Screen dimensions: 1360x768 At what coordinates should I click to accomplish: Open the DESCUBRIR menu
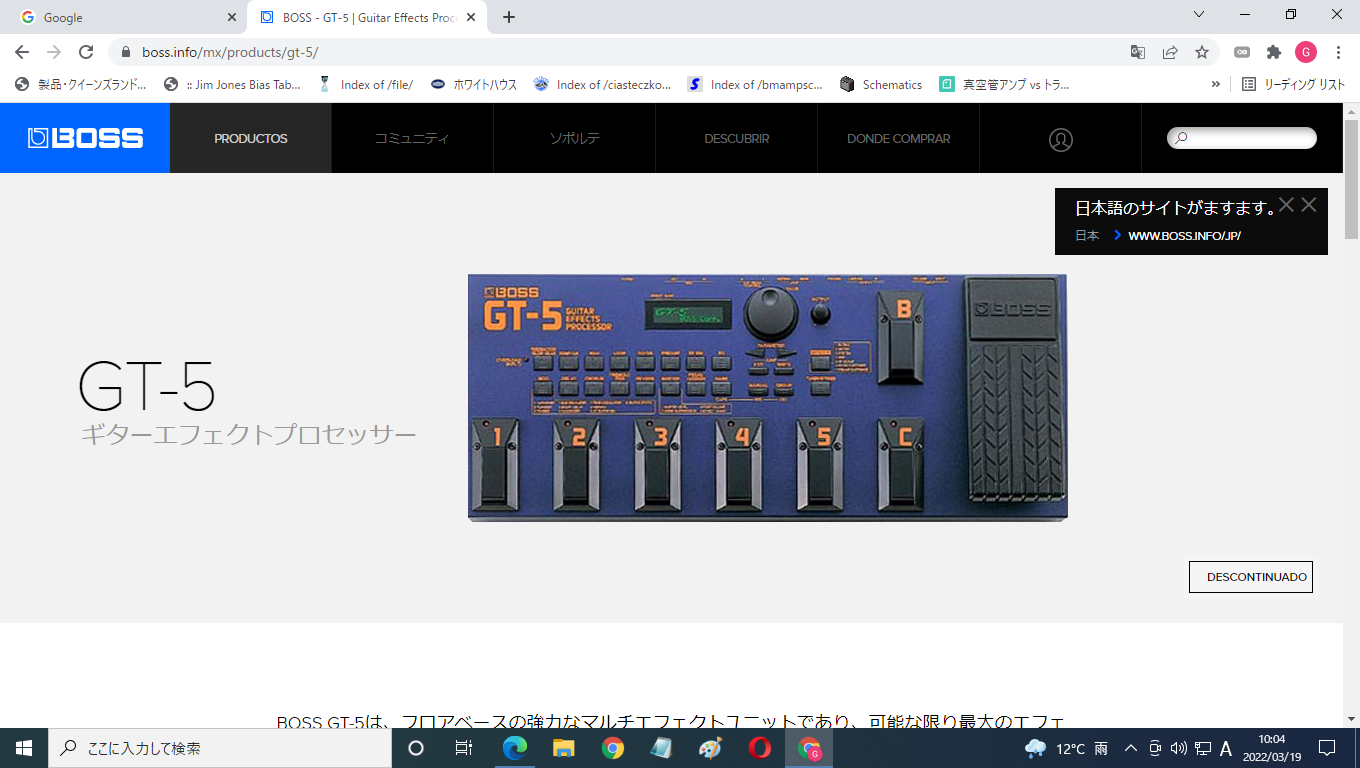coord(736,138)
